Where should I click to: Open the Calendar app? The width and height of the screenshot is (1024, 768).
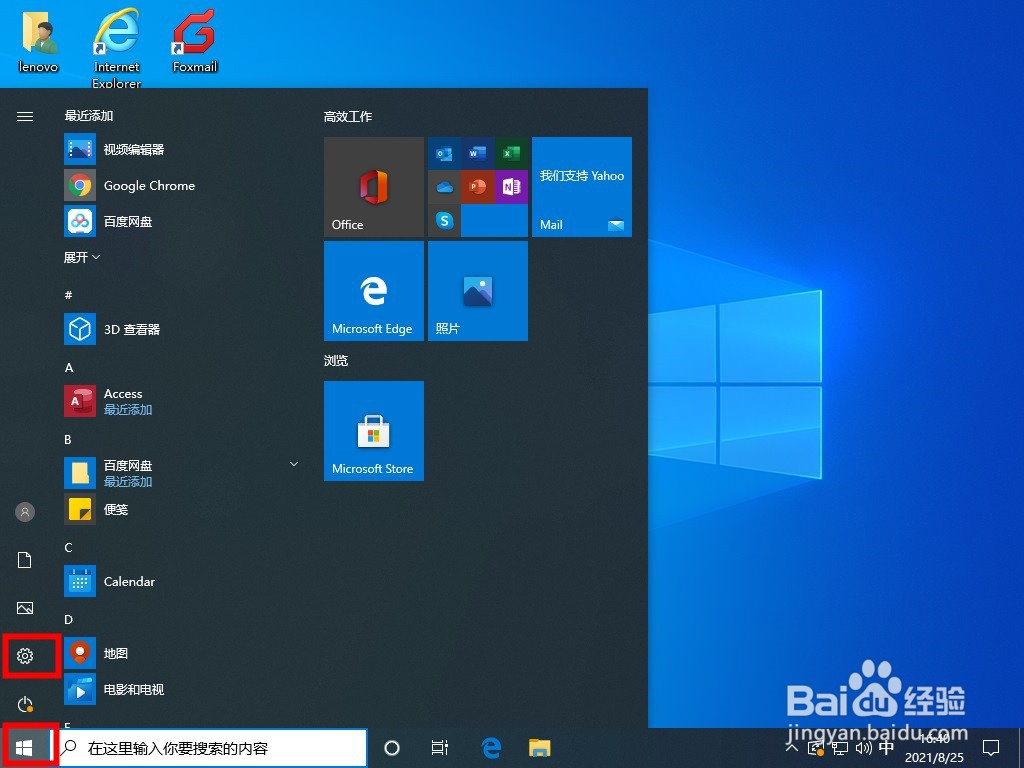[x=180, y=581]
